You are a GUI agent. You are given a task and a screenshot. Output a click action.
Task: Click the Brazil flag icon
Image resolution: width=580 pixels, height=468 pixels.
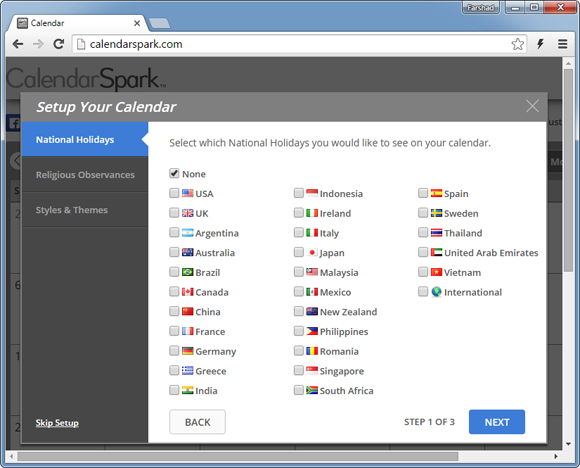188,272
